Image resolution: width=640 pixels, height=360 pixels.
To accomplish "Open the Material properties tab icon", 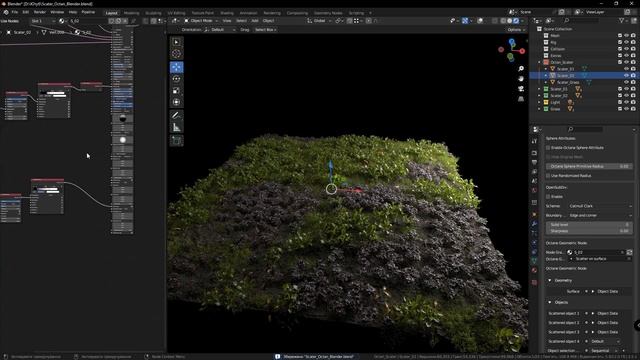I will pos(534,270).
